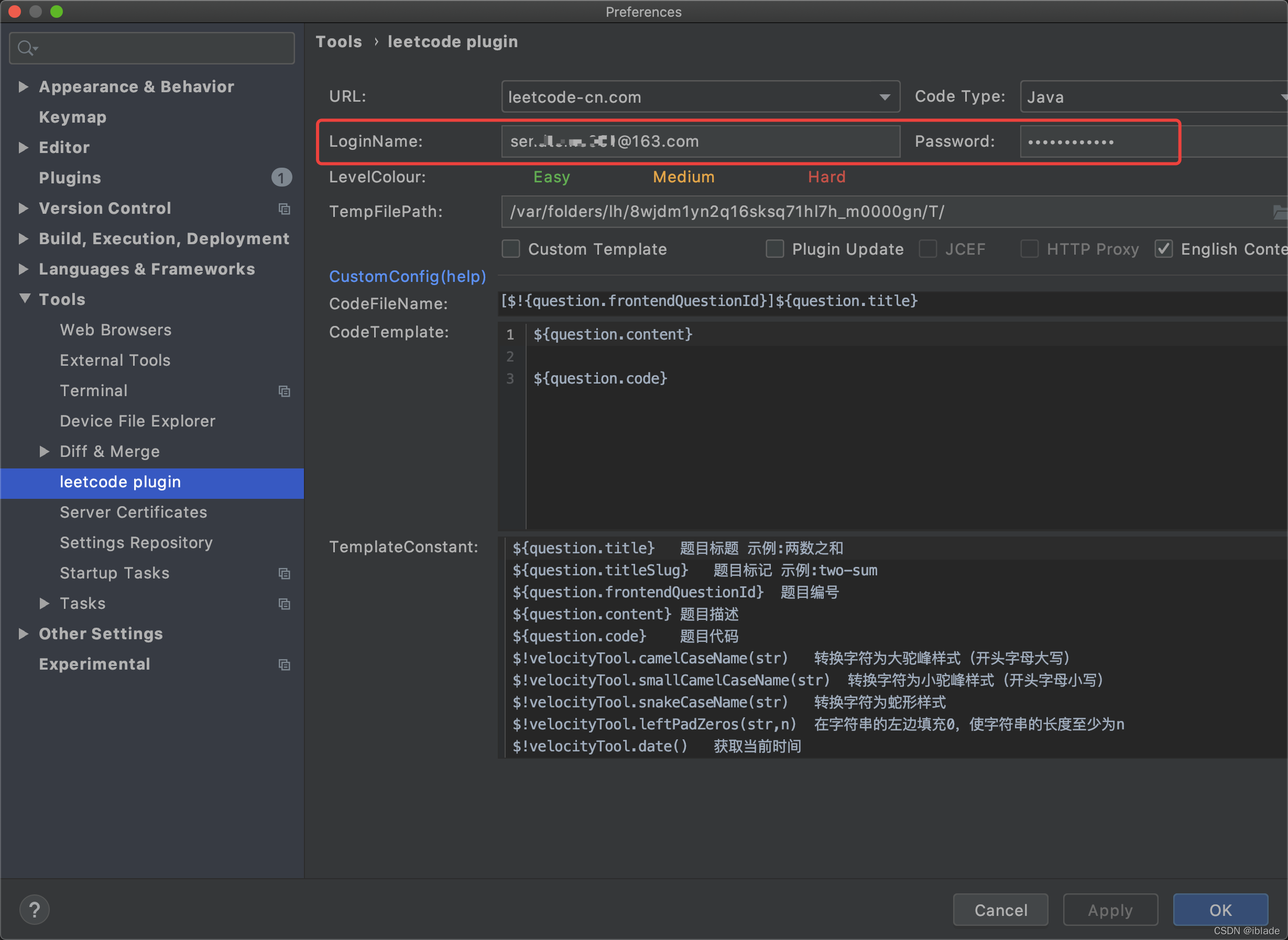Screen dimensions: 1288x940
Task: Click the folder browse icon for TempFilePath
Action: coord(1280,212)
